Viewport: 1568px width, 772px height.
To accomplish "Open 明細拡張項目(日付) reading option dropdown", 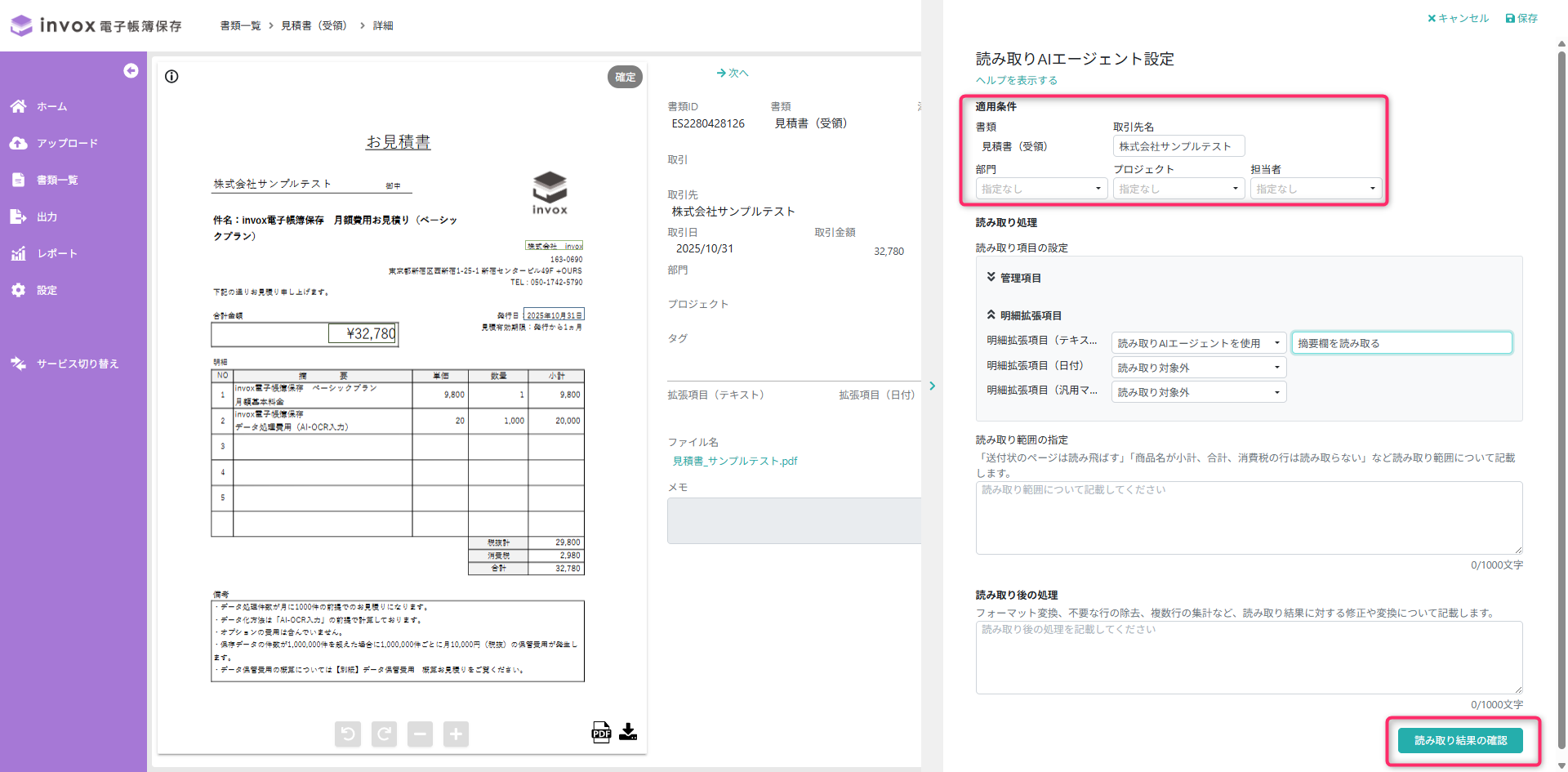I will 1198,368.
